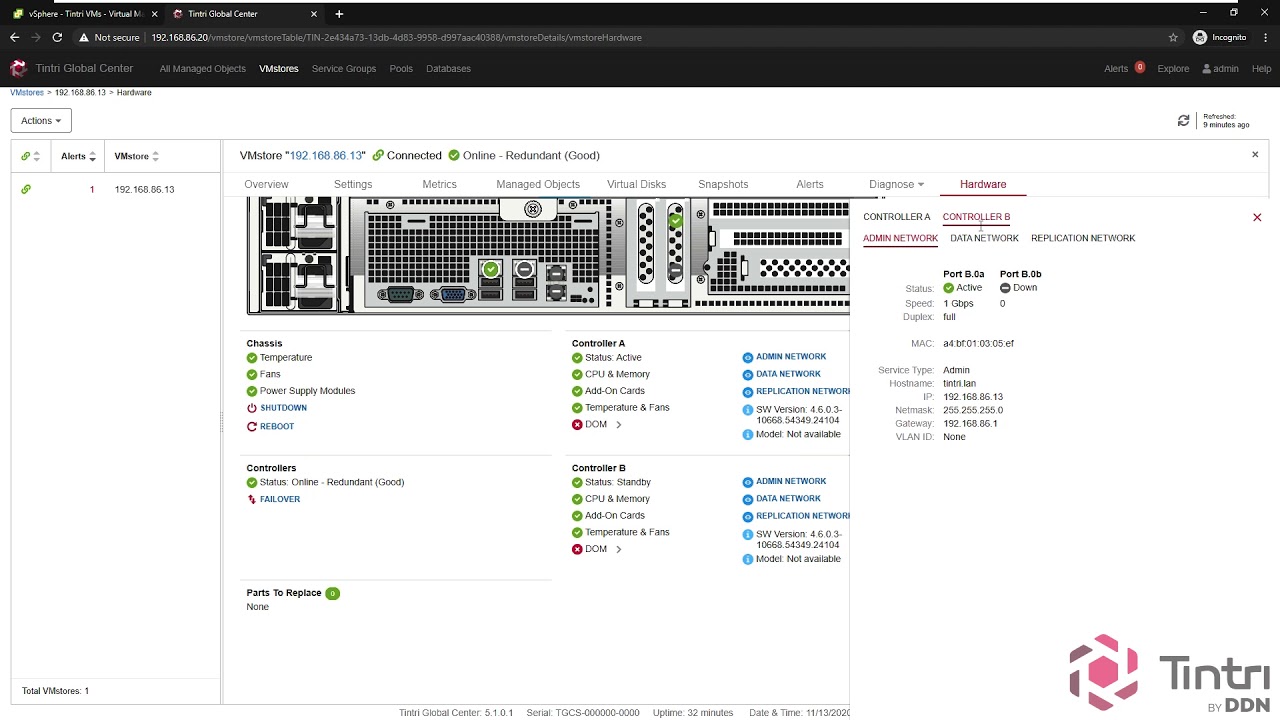
Task: Click the info icon beside Controller A SW Version
Action: tap(748, 410)
